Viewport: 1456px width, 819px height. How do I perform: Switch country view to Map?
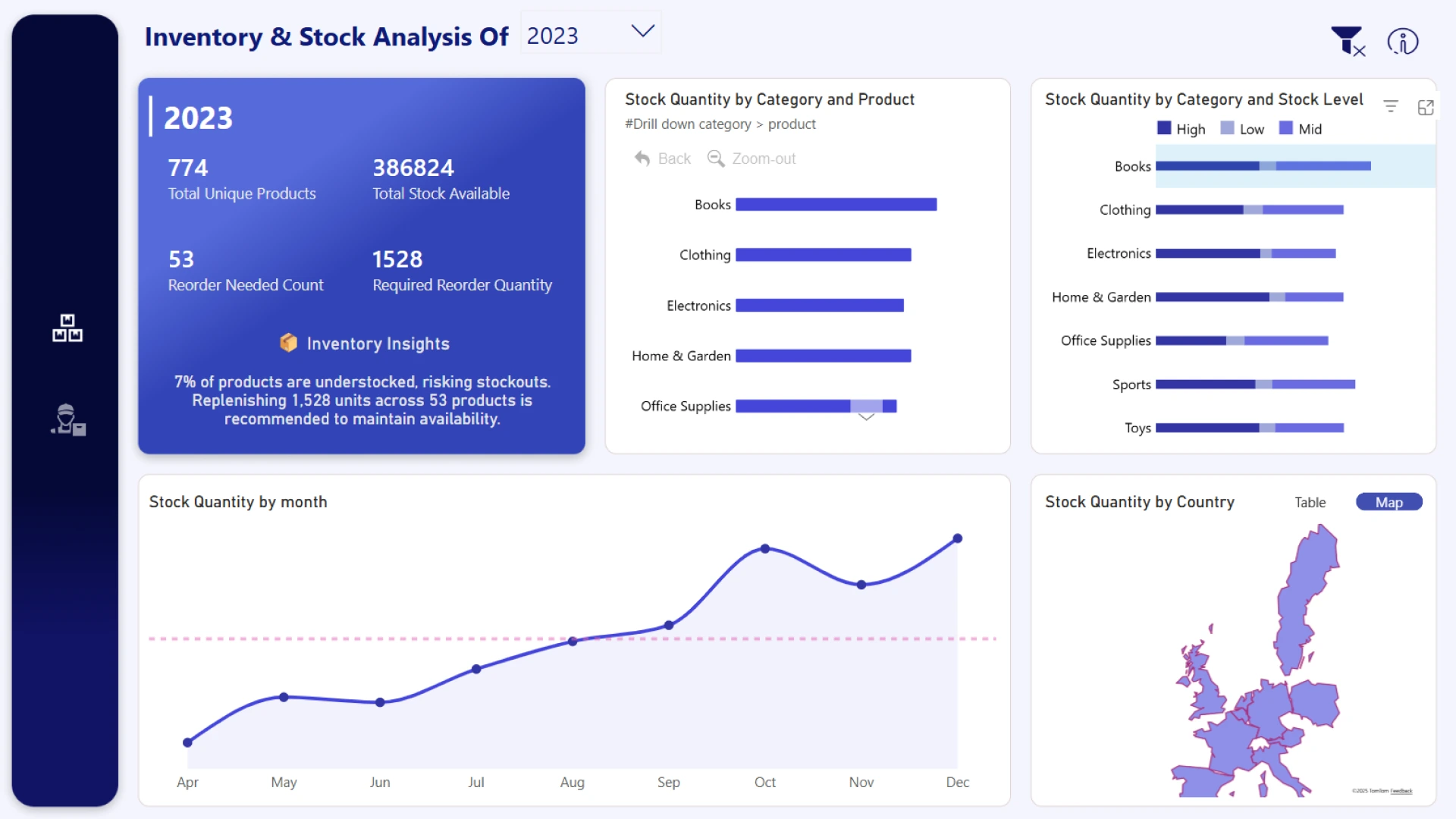tap(1389, 502)
